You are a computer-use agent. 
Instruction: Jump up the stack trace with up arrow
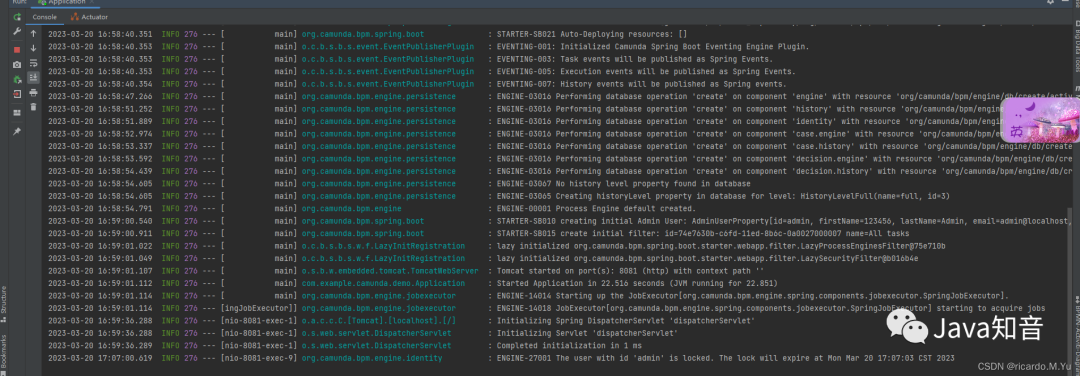pos(33,33)
